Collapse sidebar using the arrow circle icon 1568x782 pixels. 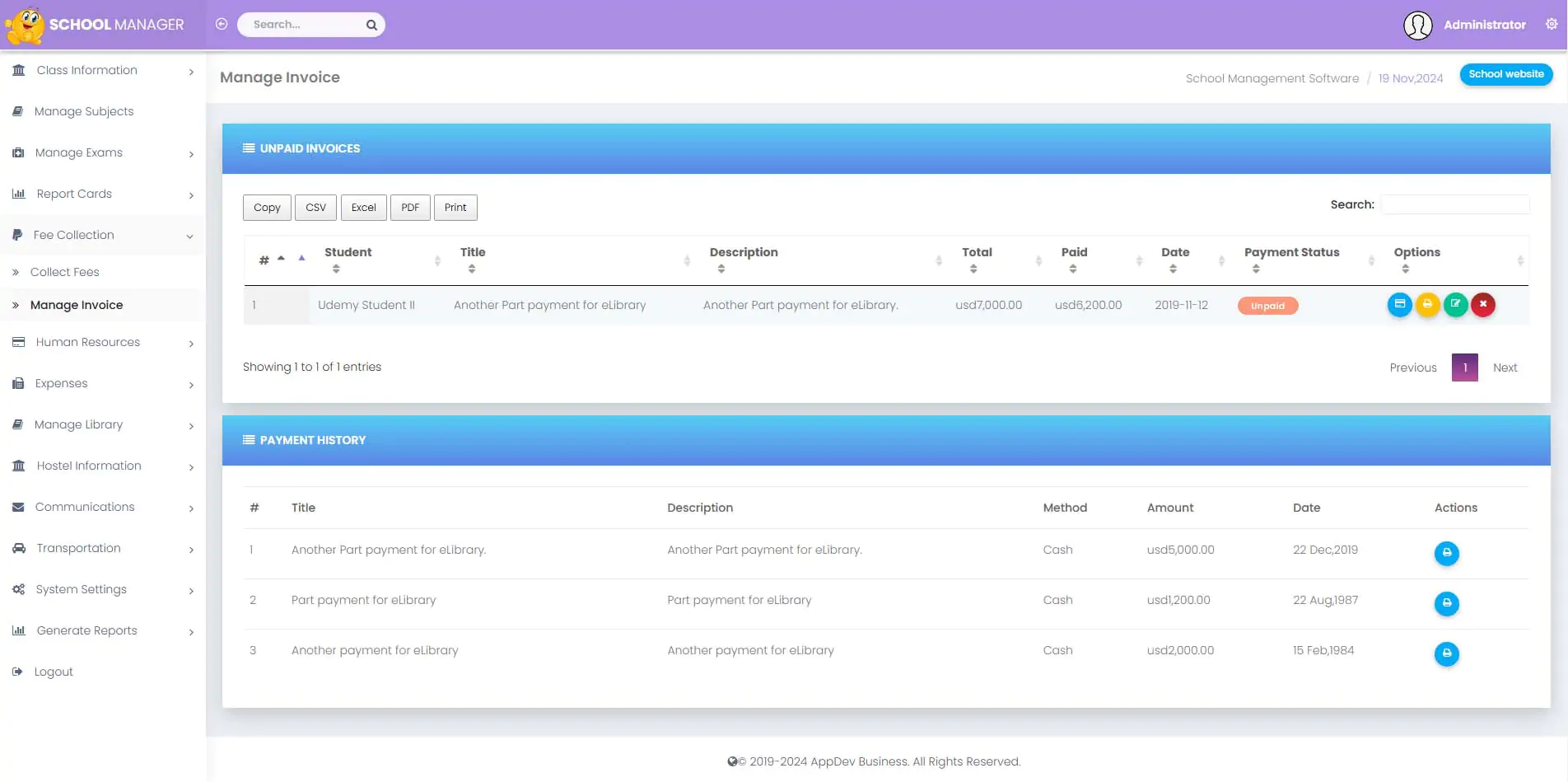click(222, 25)
